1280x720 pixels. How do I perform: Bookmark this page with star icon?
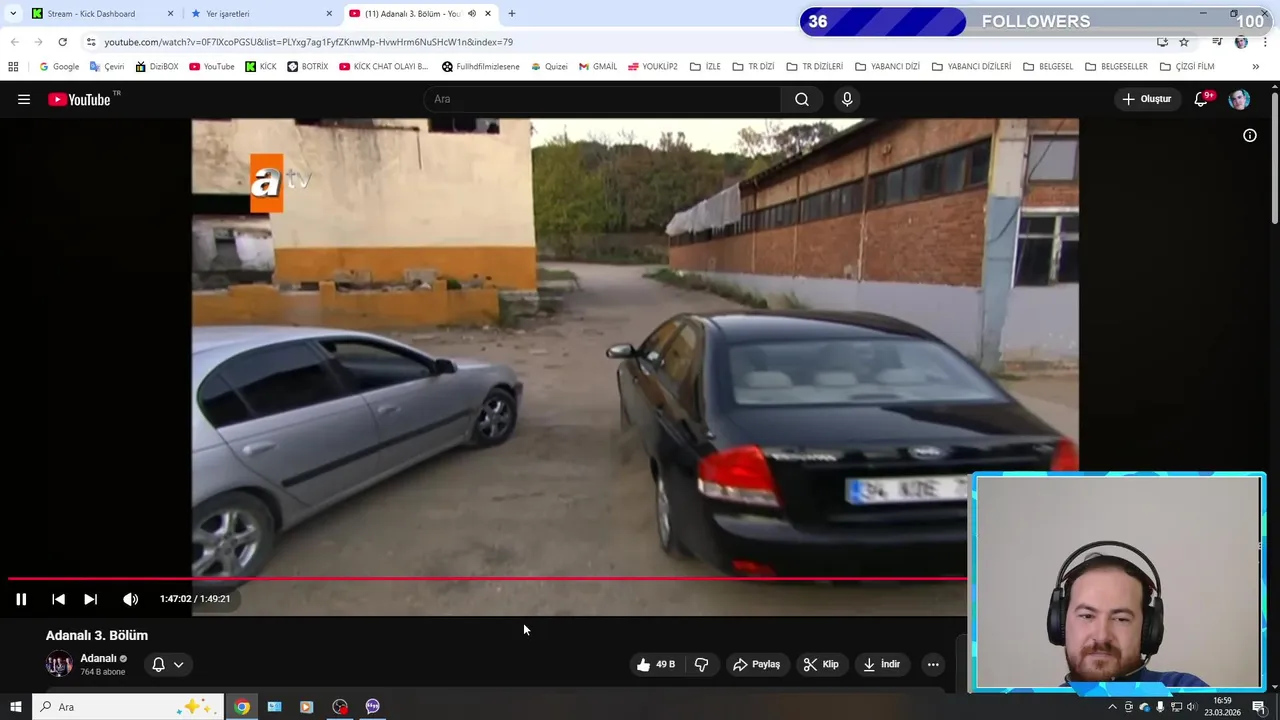(1184, 42)
